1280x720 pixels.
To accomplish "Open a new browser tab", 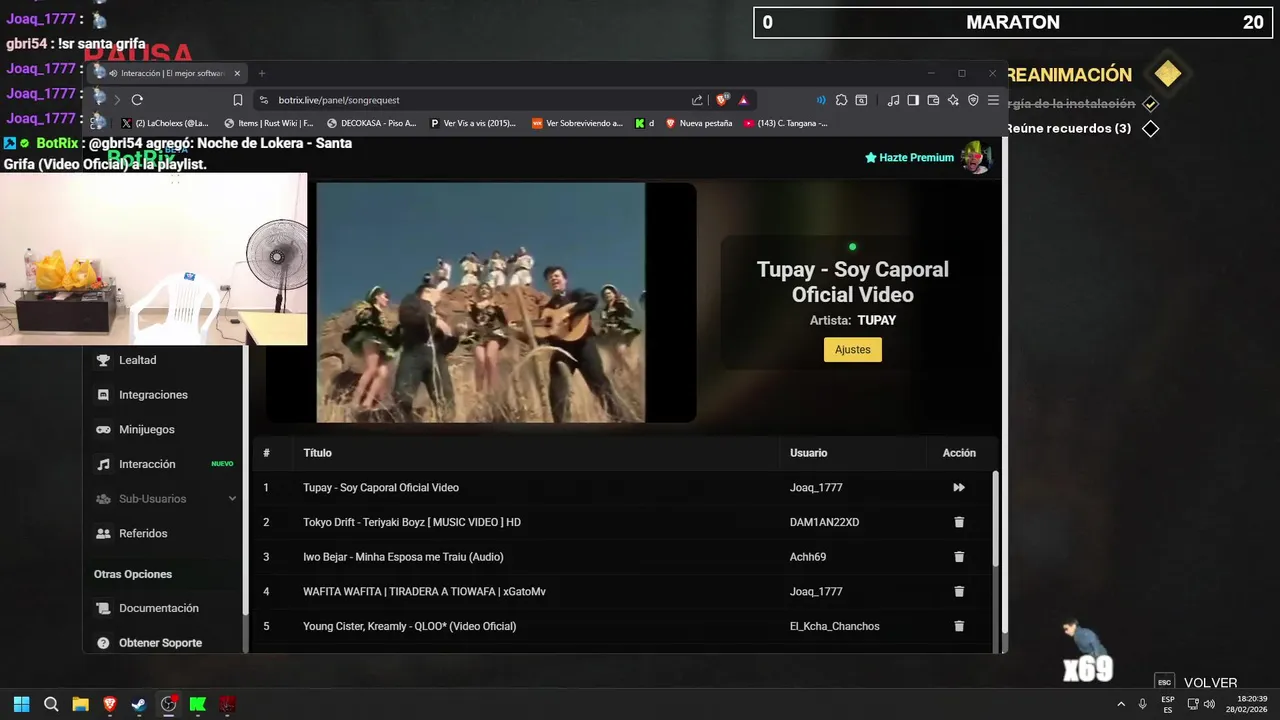I will [x=262, y=73].
